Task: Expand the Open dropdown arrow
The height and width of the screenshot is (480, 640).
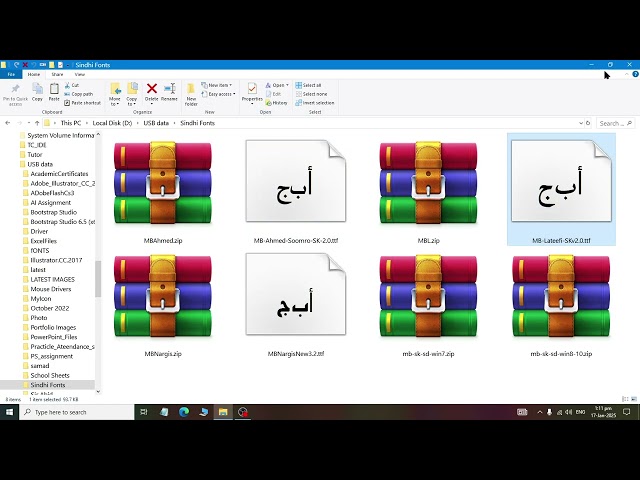Action: [287, 85]
